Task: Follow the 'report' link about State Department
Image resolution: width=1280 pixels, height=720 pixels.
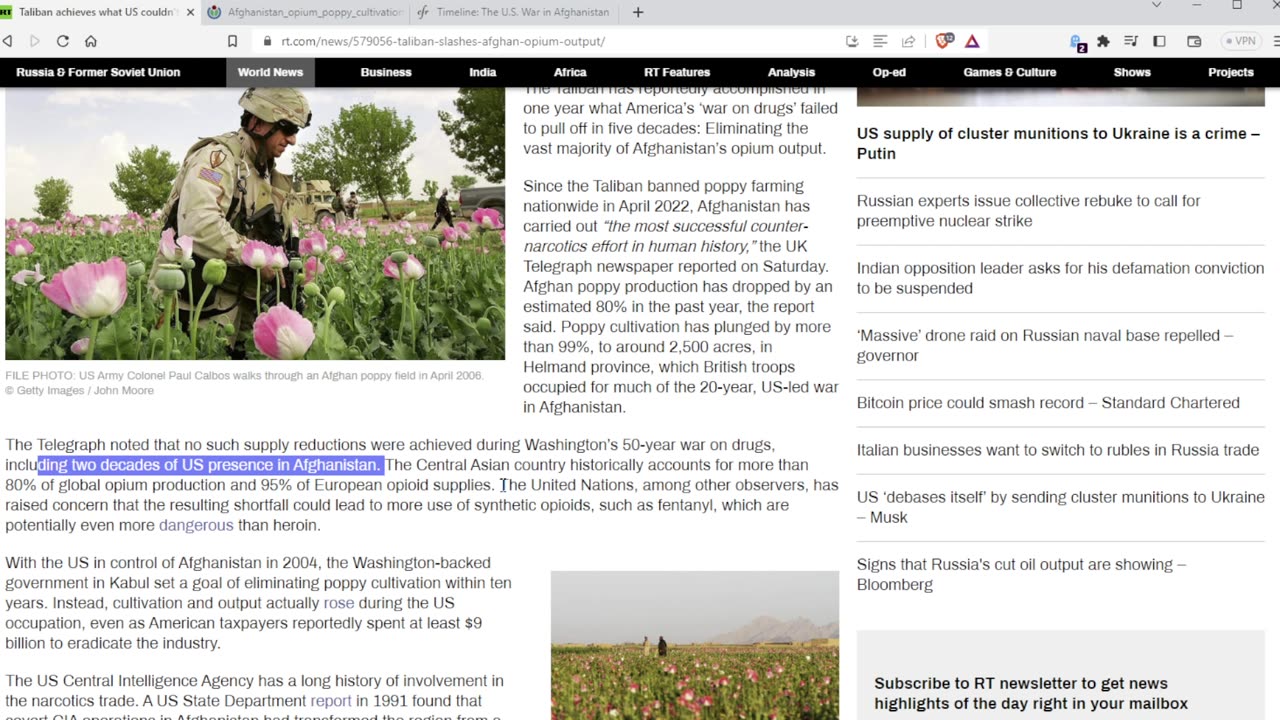Action: 331,701
